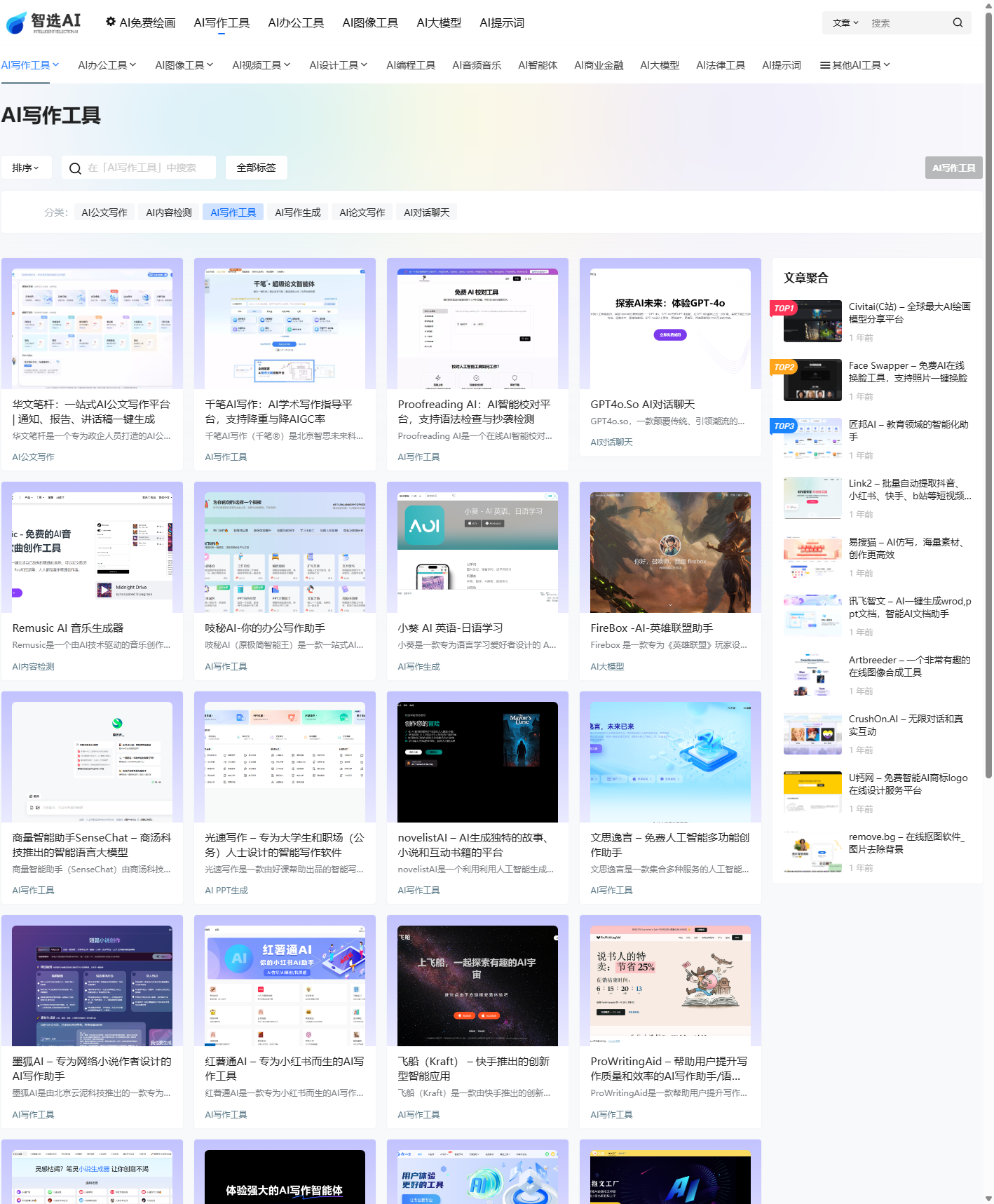994x1204 pixels.
Task: Click the hamburger icon for 其他AI工具
Action: (825, 65)
